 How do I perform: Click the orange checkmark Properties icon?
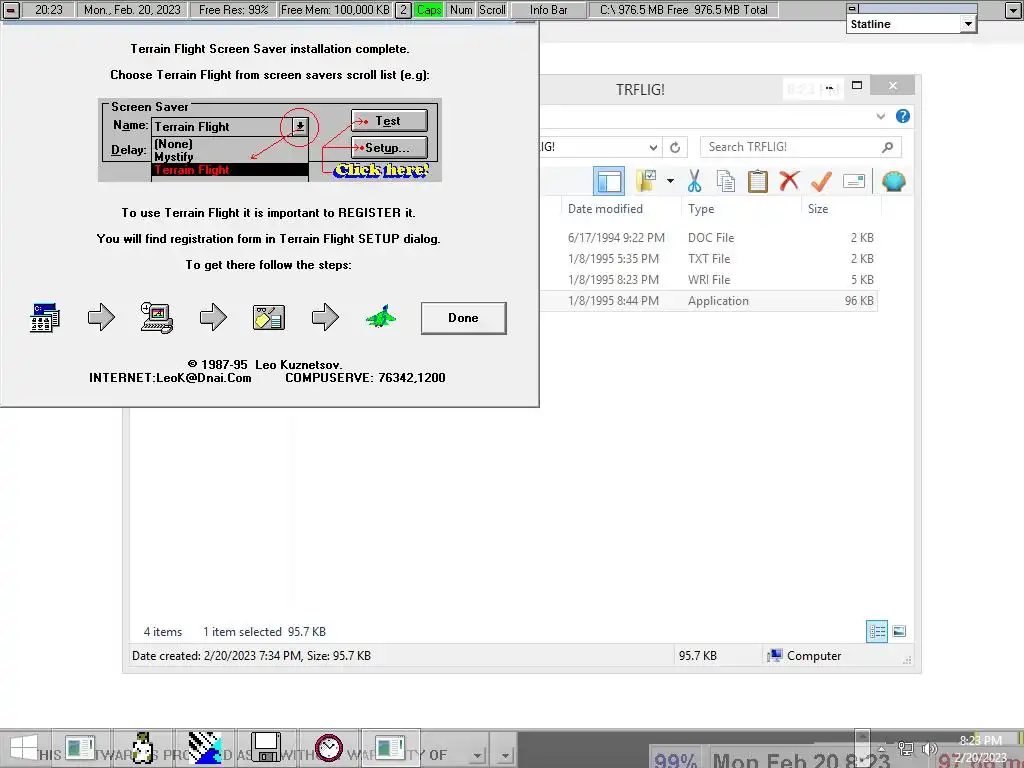click(821, 181)
